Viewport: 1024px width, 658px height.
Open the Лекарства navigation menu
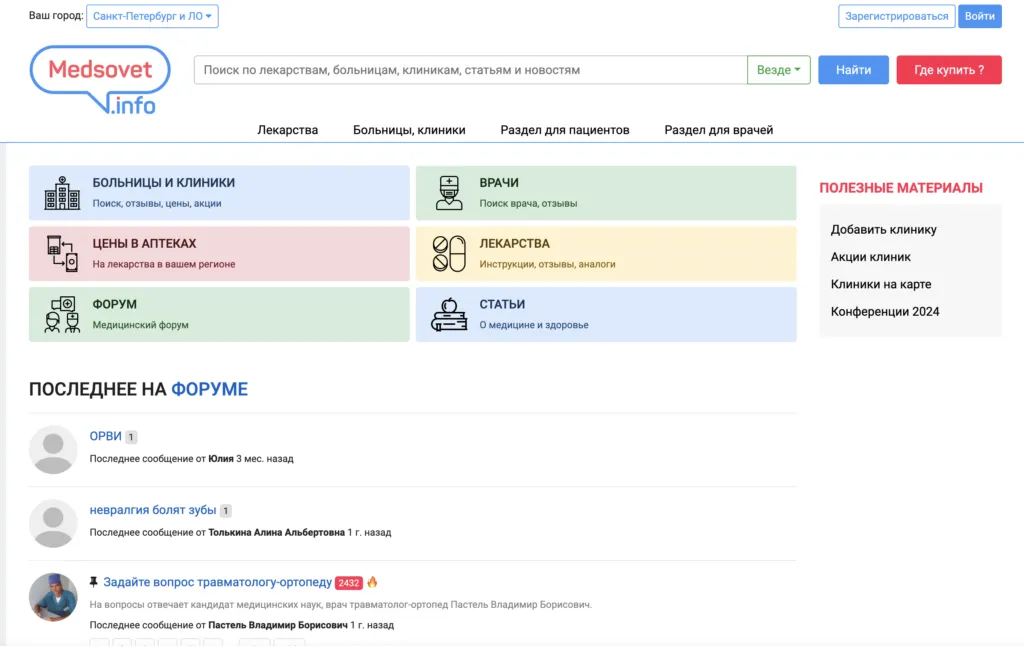[x=287, y=130]
